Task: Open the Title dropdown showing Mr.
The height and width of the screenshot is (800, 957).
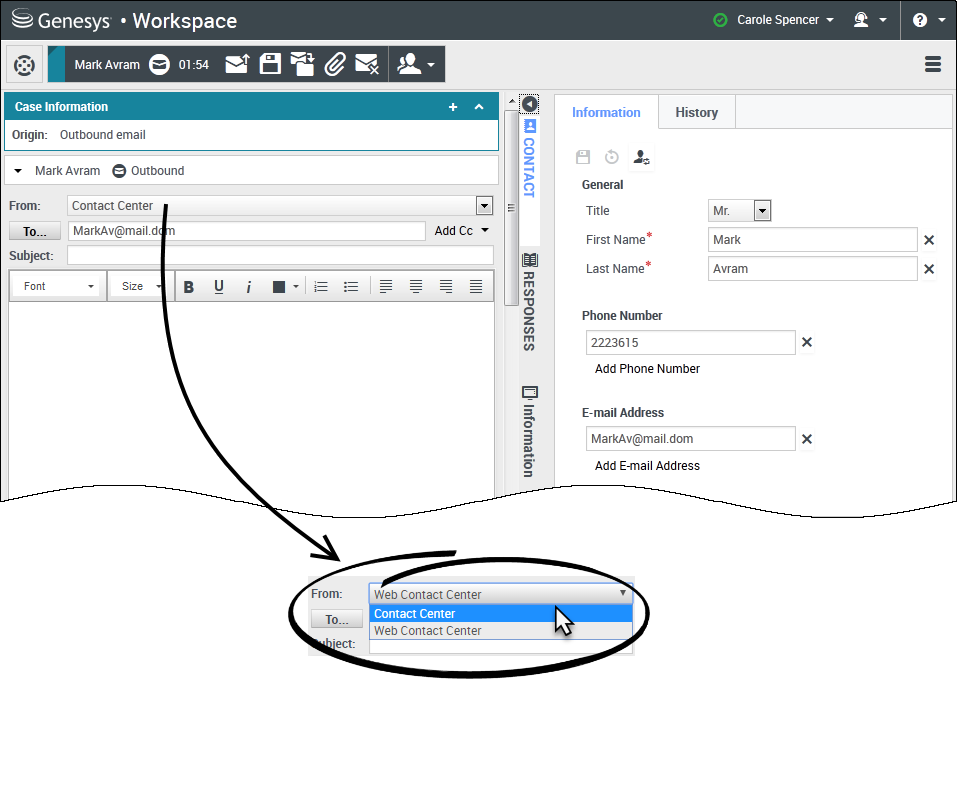Action: [740, 211]
